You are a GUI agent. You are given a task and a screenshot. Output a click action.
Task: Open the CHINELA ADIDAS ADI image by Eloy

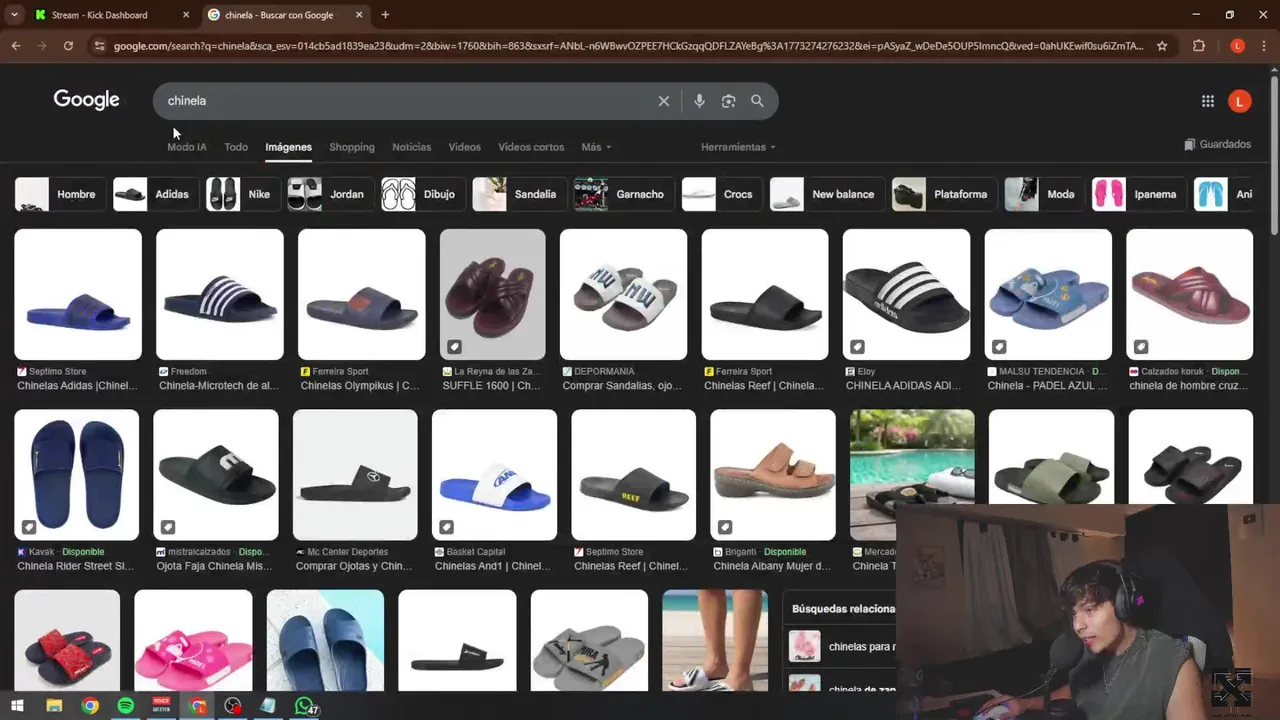pos(906,294)
